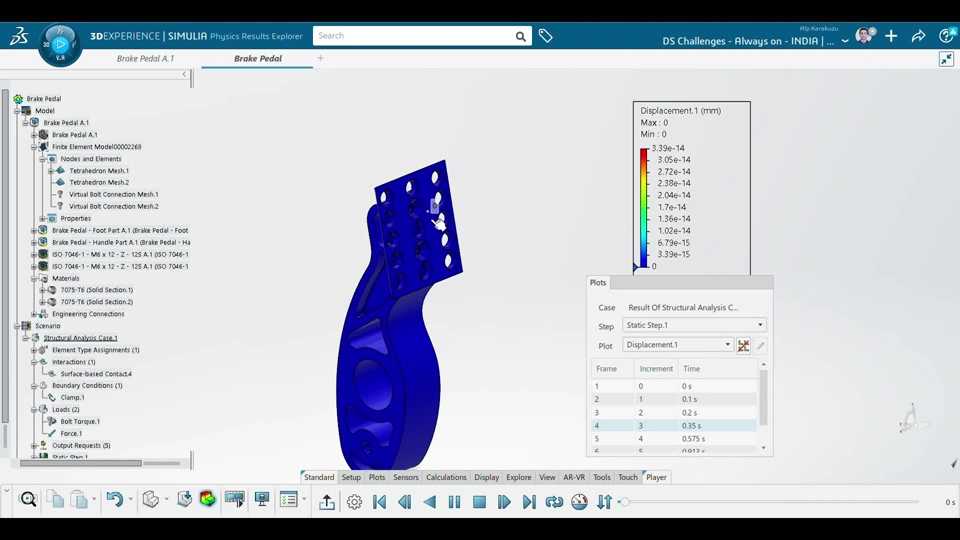Click the film strip animation icon
Viewport: 960px width, 540px height.
(234, 500)
